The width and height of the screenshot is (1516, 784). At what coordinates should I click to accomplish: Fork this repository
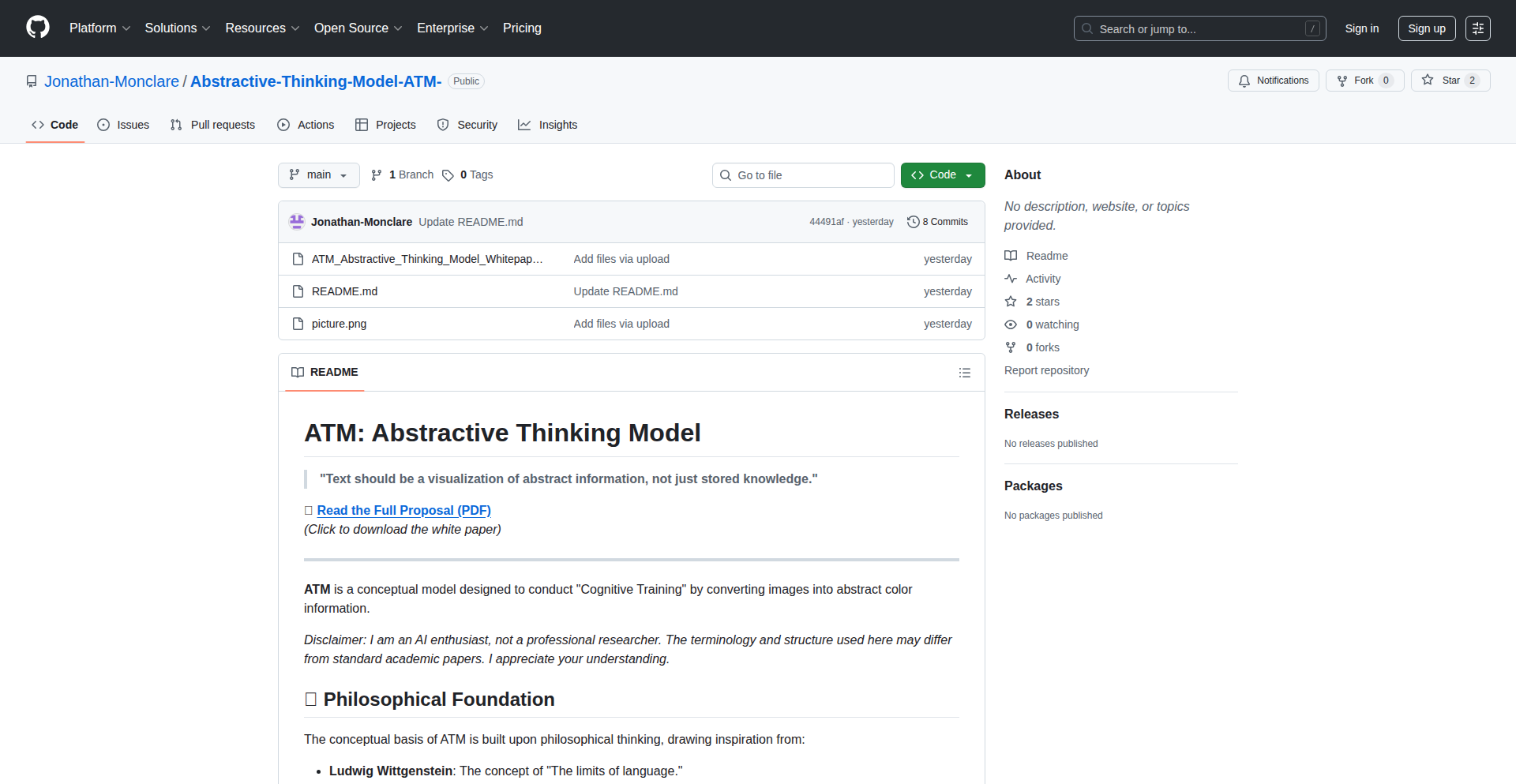point(1364,81)
